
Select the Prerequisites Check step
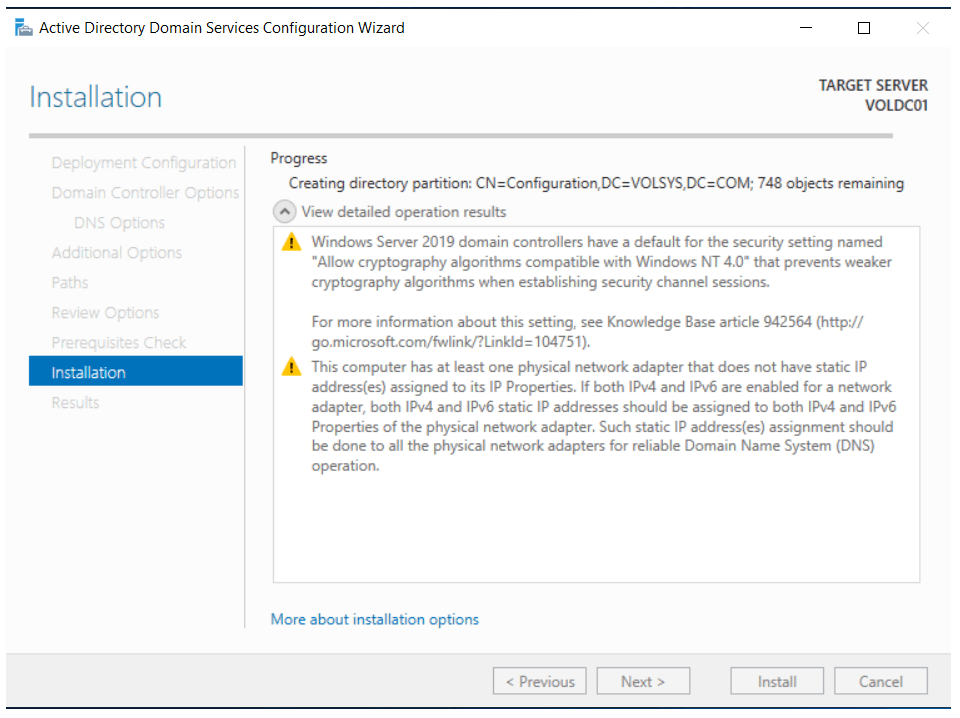(x=119, y=343)
